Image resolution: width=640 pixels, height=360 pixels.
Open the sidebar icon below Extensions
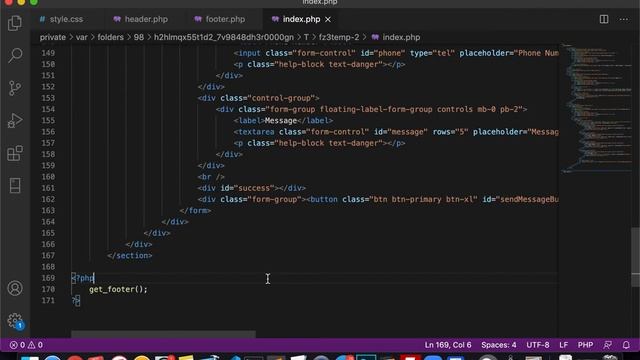(15, 186)
